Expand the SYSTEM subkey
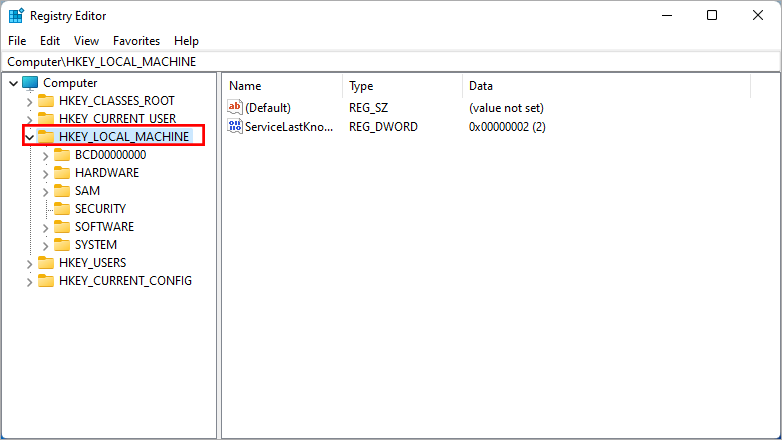This screenshot has width=782, height=440. [x=45, y=245]
